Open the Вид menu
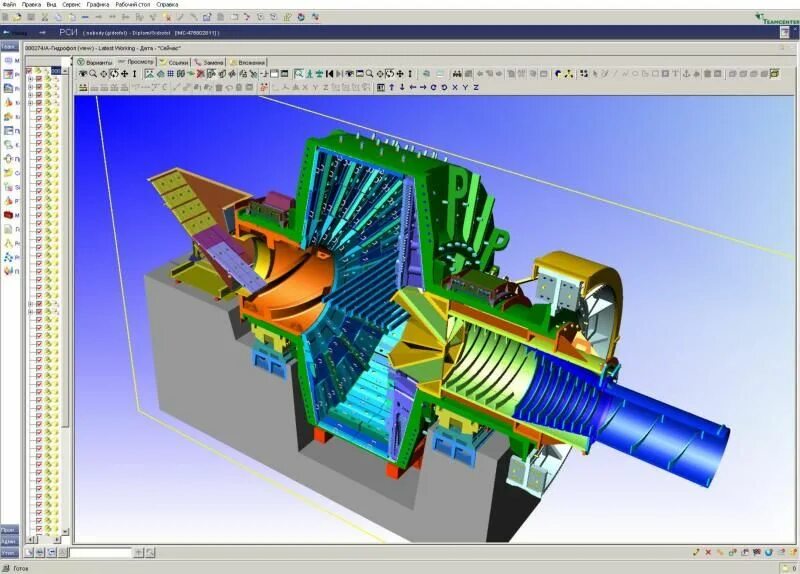 tap(51, 5)
